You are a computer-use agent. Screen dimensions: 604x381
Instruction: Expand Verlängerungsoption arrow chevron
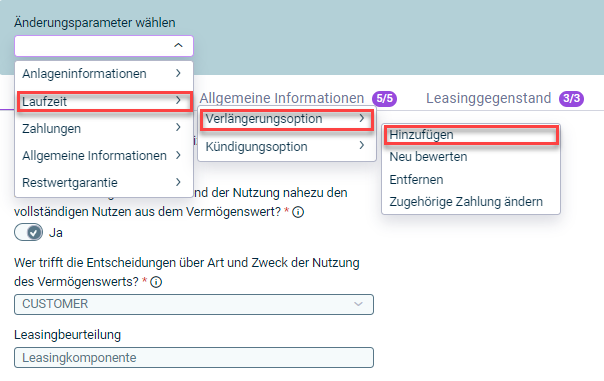pyautogui.click(x=361, y=118)
